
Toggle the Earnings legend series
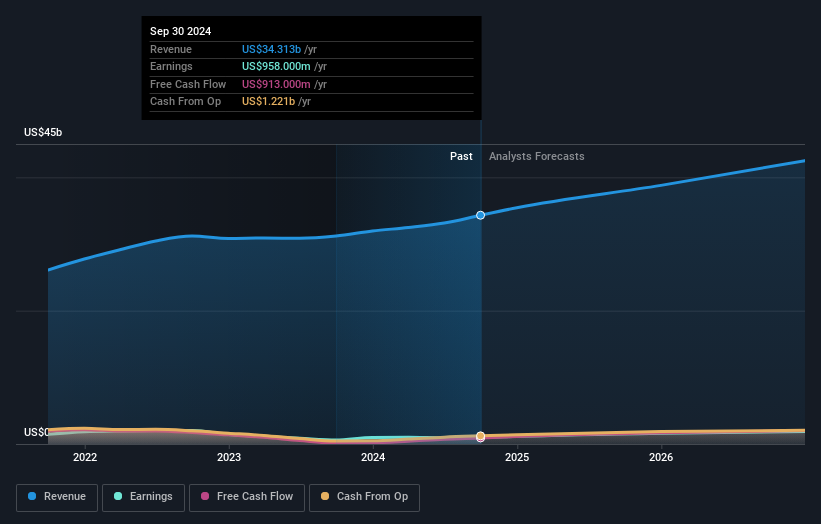coord(143,497)
